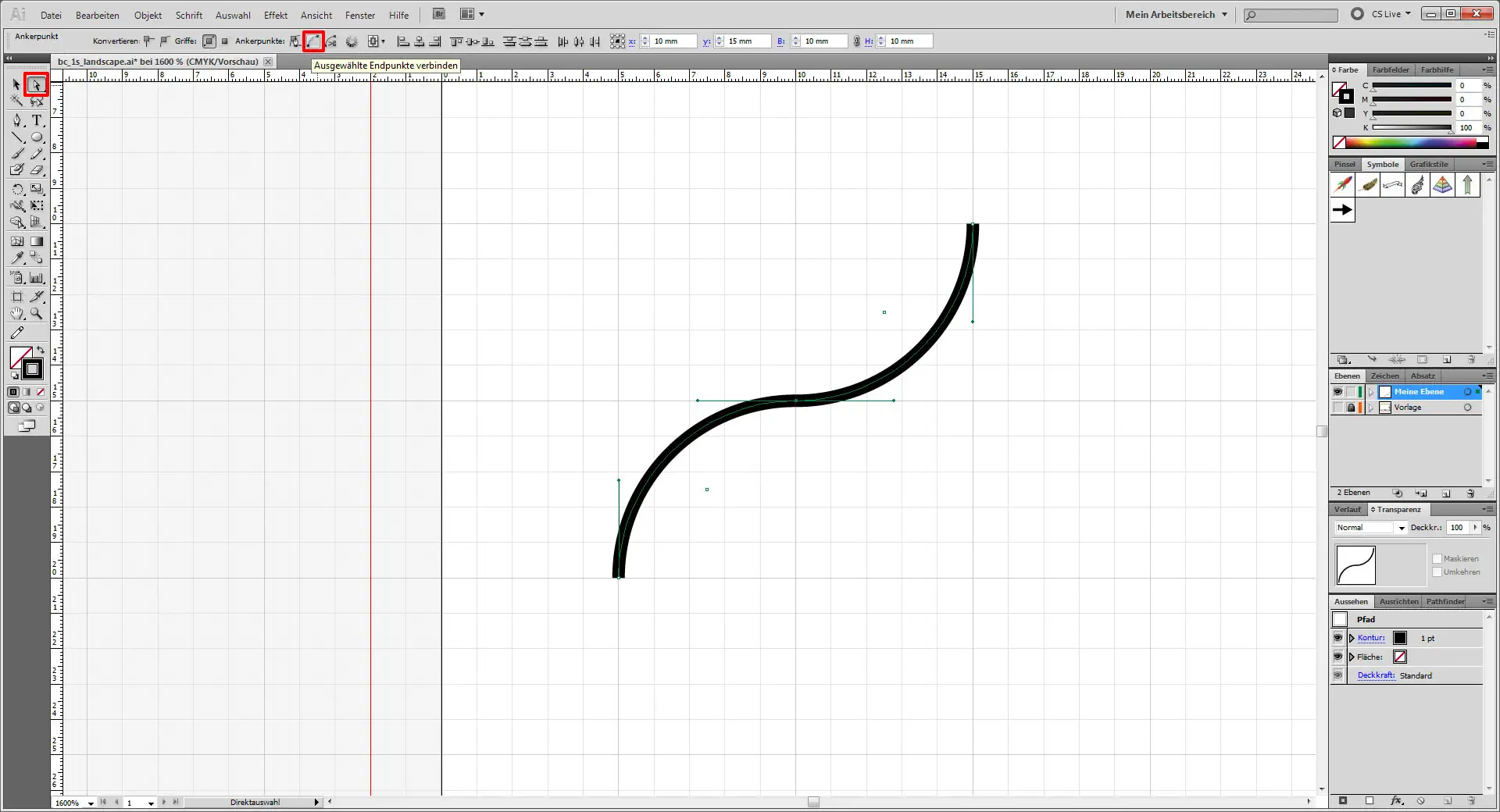Click Ausgewählte Endpunkte verbinden button

[313, 41]
